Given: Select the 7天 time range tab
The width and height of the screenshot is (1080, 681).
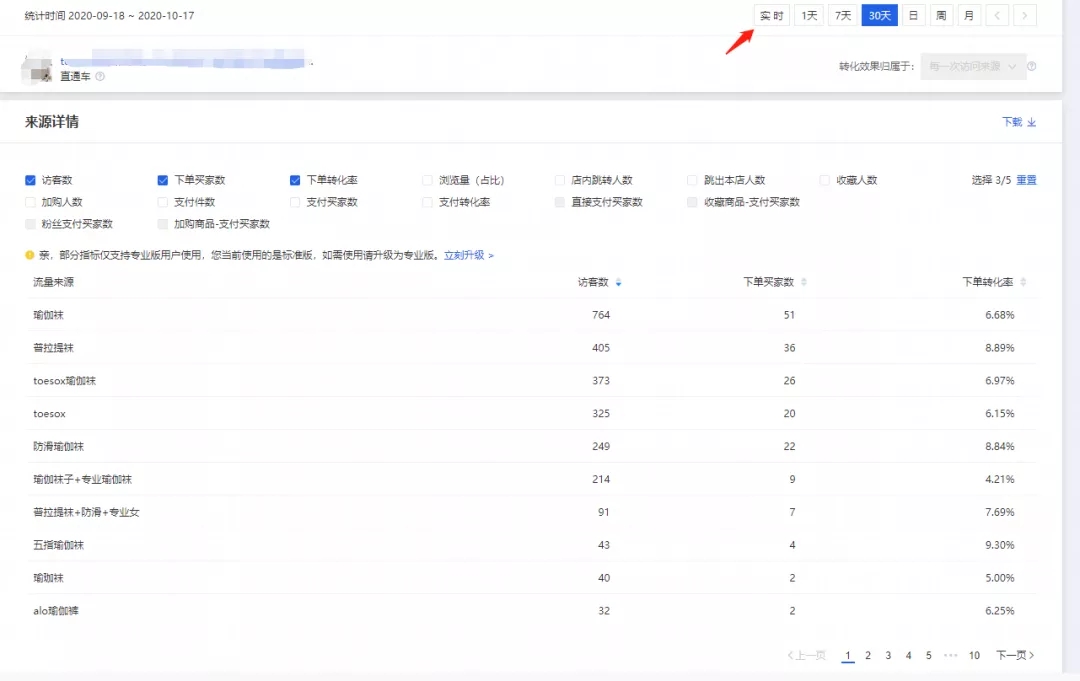Looking at the screenshot, I should (843, 15).
